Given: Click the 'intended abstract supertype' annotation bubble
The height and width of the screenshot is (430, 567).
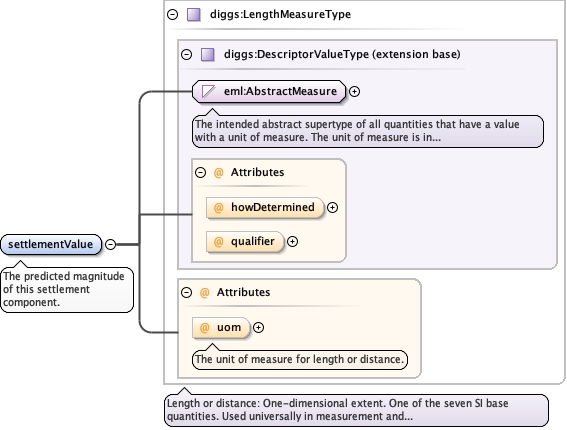Looking at the screenshot, I should click(x=367, y=131).
